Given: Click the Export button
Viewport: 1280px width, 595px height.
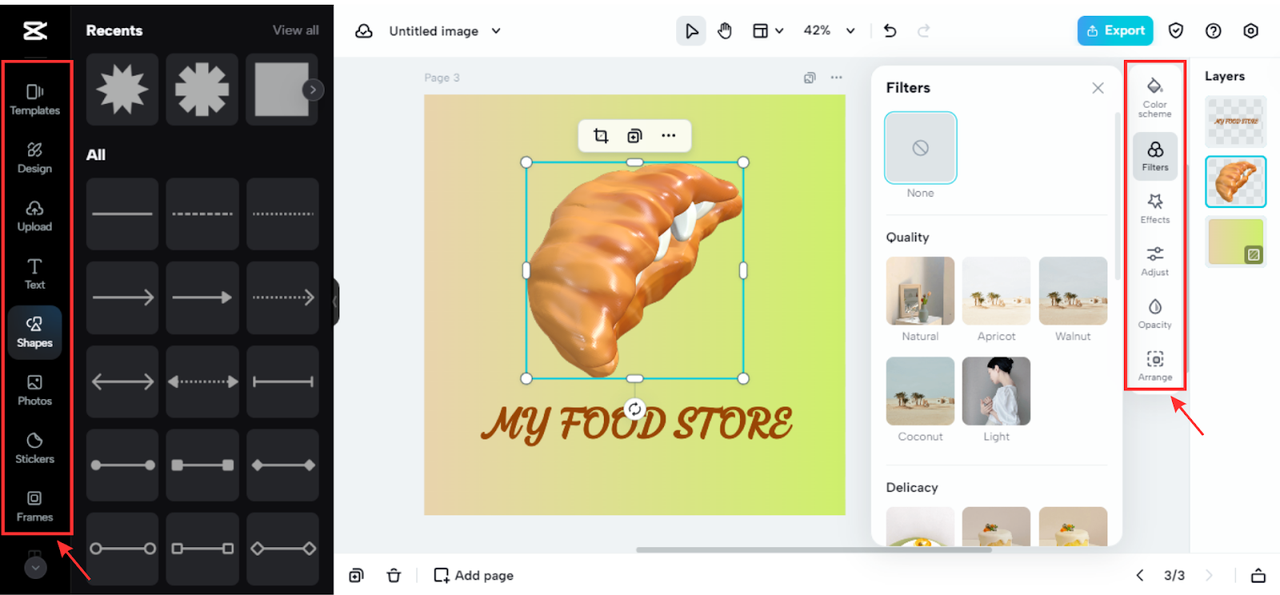Looking at the screenshot, I should tap(1115, 31).
